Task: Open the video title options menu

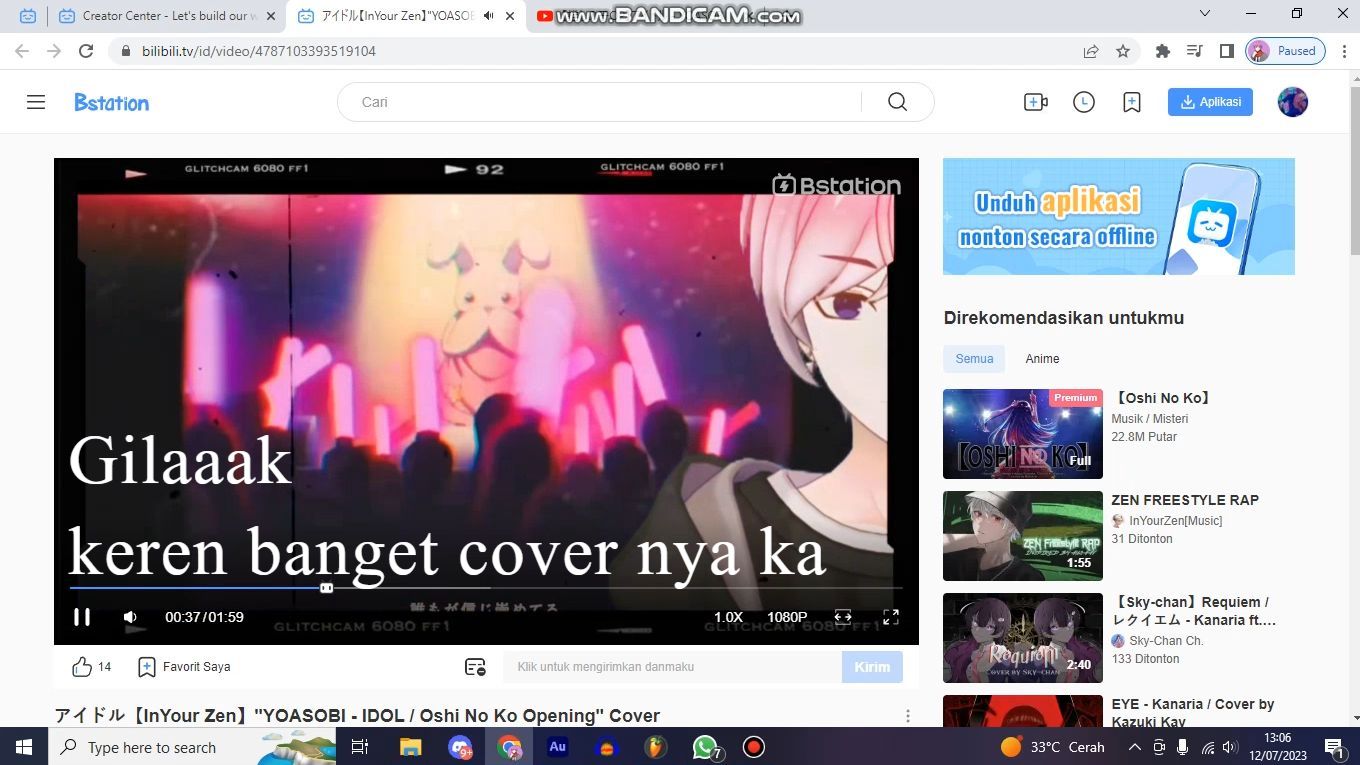Action: (908, 716)
